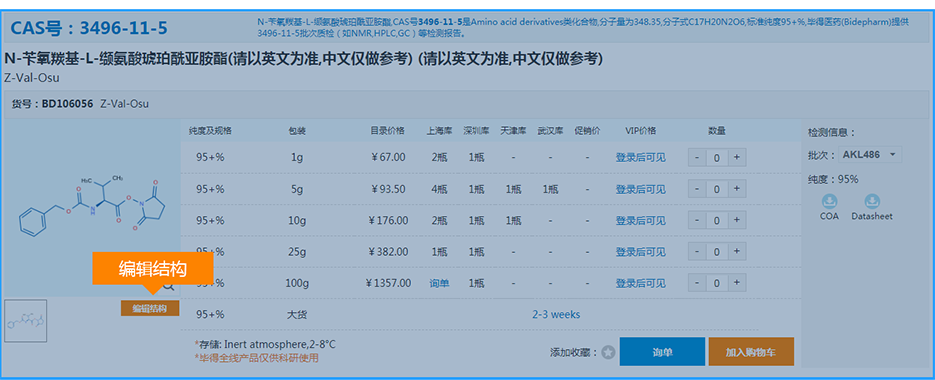Viewport: 935px width, 380px height.
Task: Click price ¥176.00
Action: pos(388,220)
